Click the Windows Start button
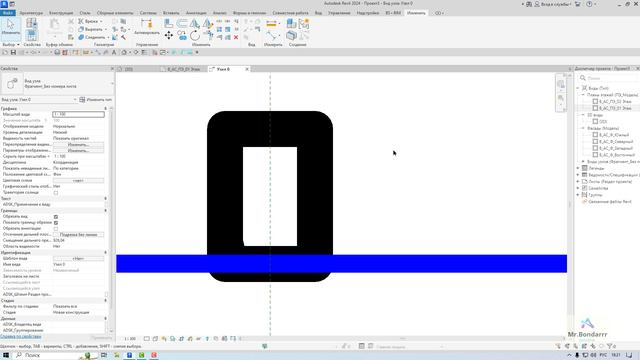This screenshot has height=360, width=640. [x=6, y=356]
